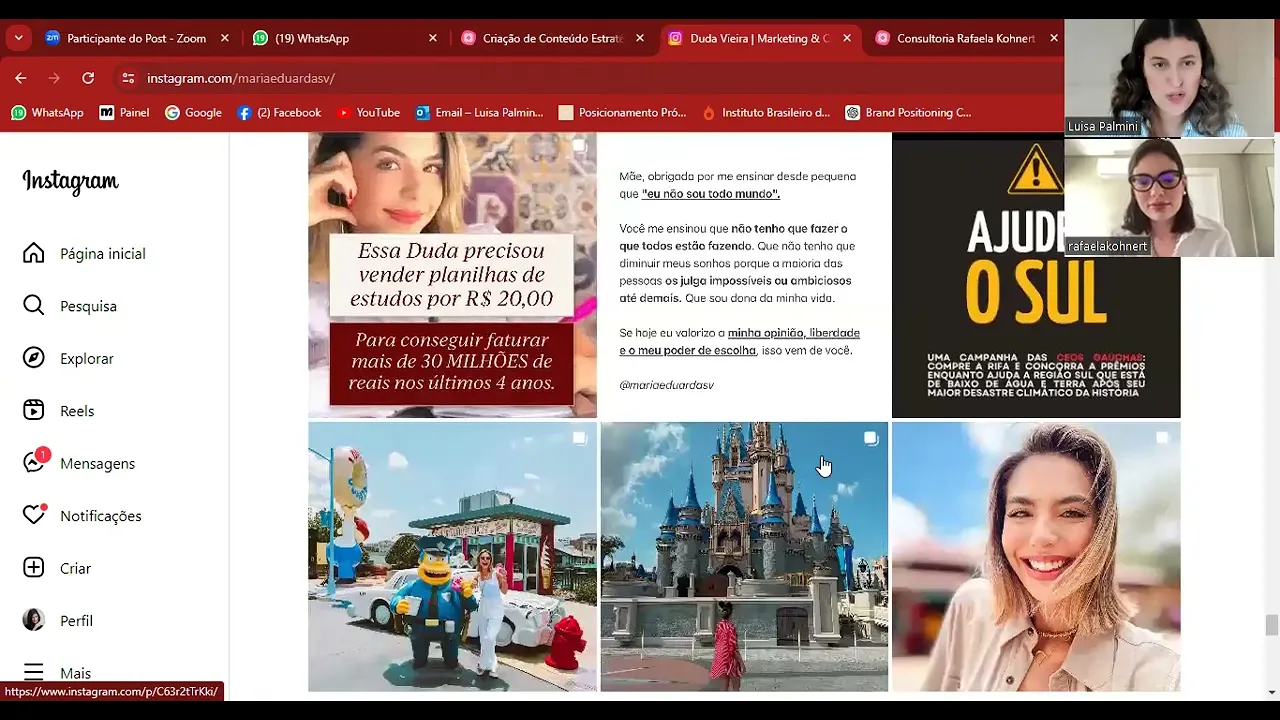The image size is (1280, 720).
Task: Click the Notificações label
Action: pos(101,516)
